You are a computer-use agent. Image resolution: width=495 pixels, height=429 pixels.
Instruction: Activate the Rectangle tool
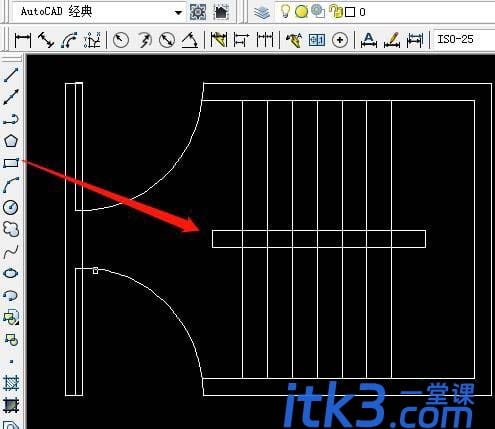pos(11,163)
